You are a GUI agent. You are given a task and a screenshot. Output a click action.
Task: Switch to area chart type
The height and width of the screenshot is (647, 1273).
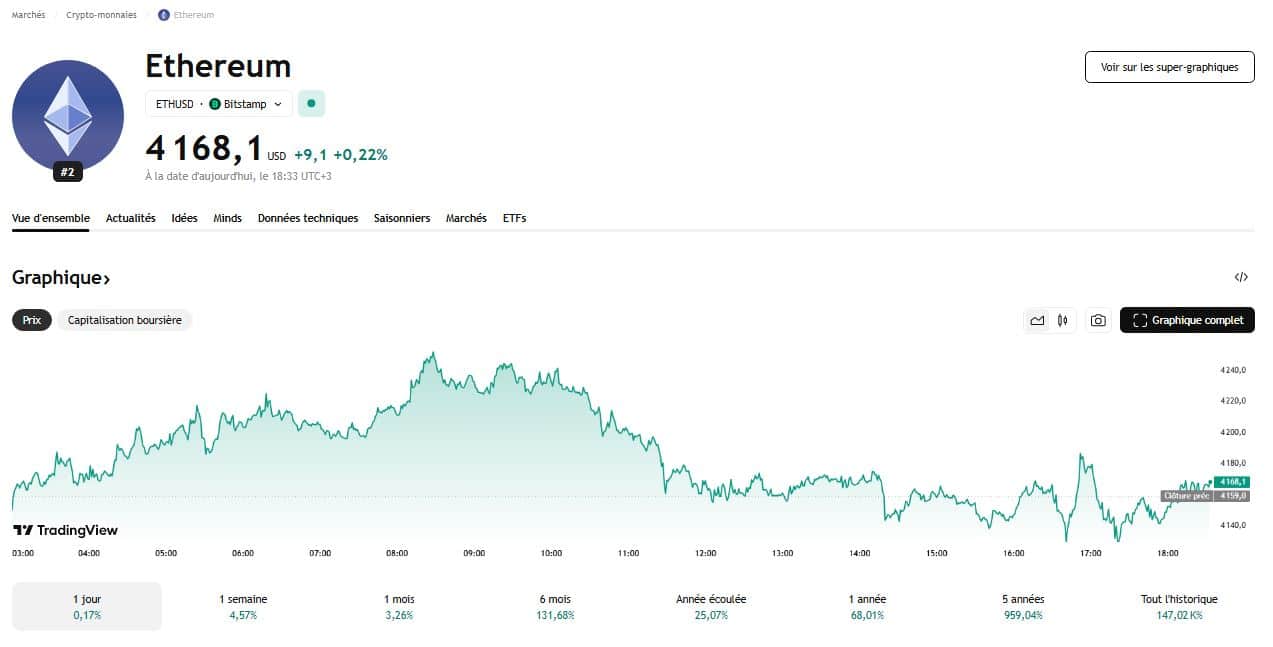[x=1037, y=320]
